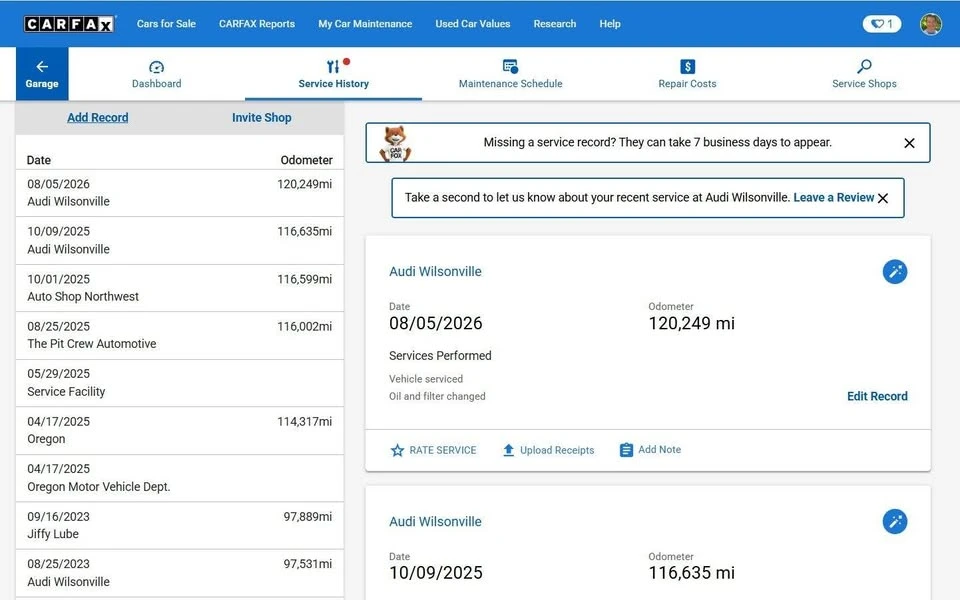Open Audi Wilsonville shop link dated 08/05/2026
Viewport: 960px width, 600px height.
coord(435,271)
